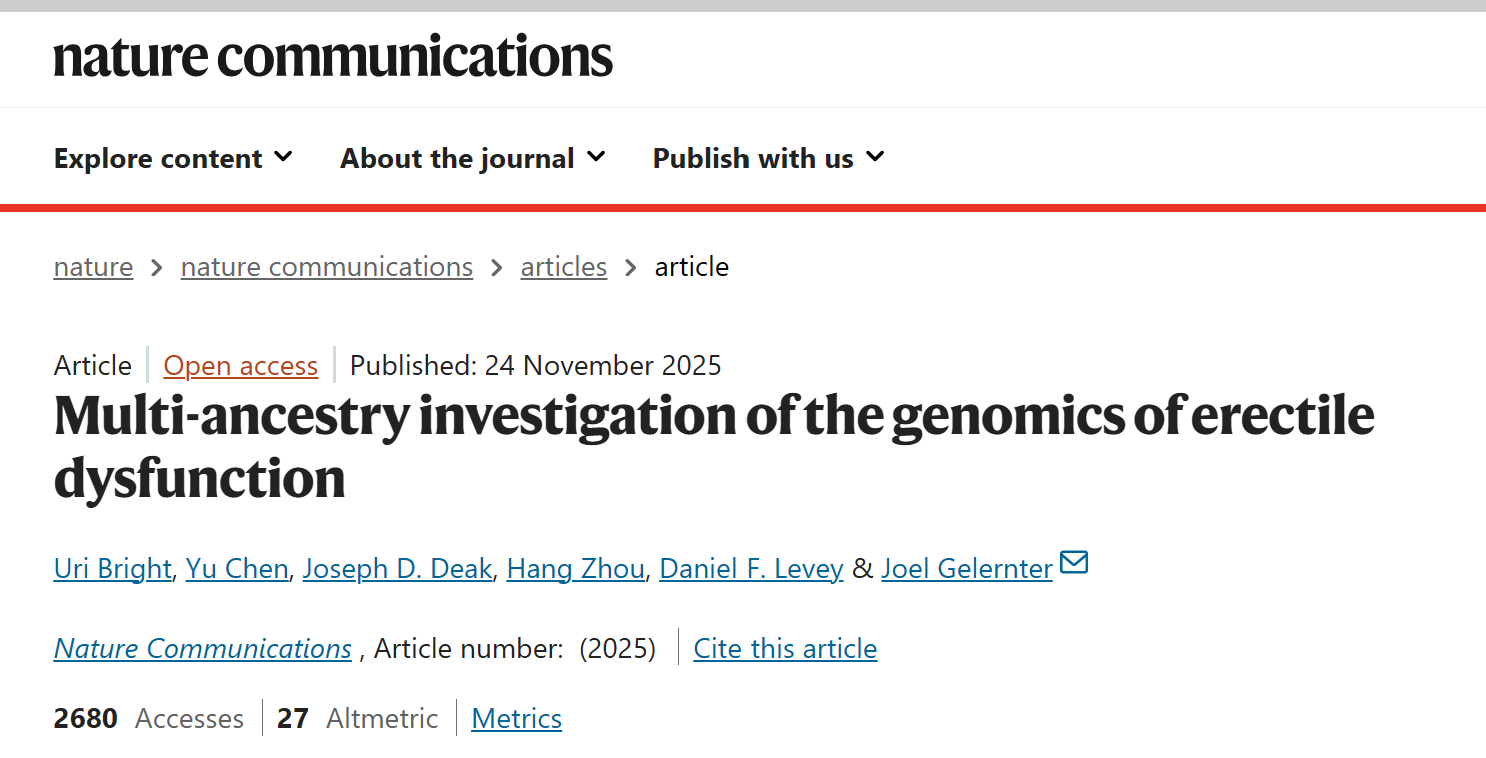Navigate to articles breadcrumb
Screen dimensions: 1486x758
tap(564, 267)
